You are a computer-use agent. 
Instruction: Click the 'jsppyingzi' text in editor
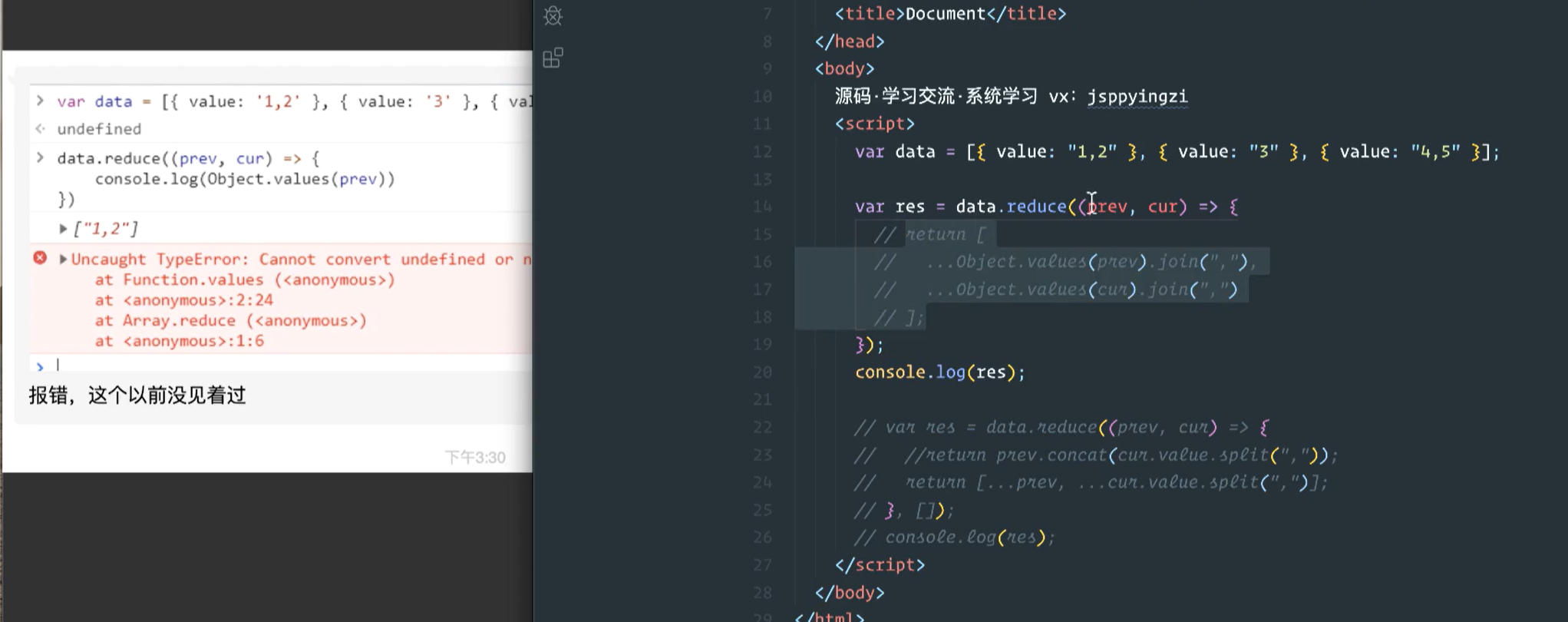[1137, 97]
